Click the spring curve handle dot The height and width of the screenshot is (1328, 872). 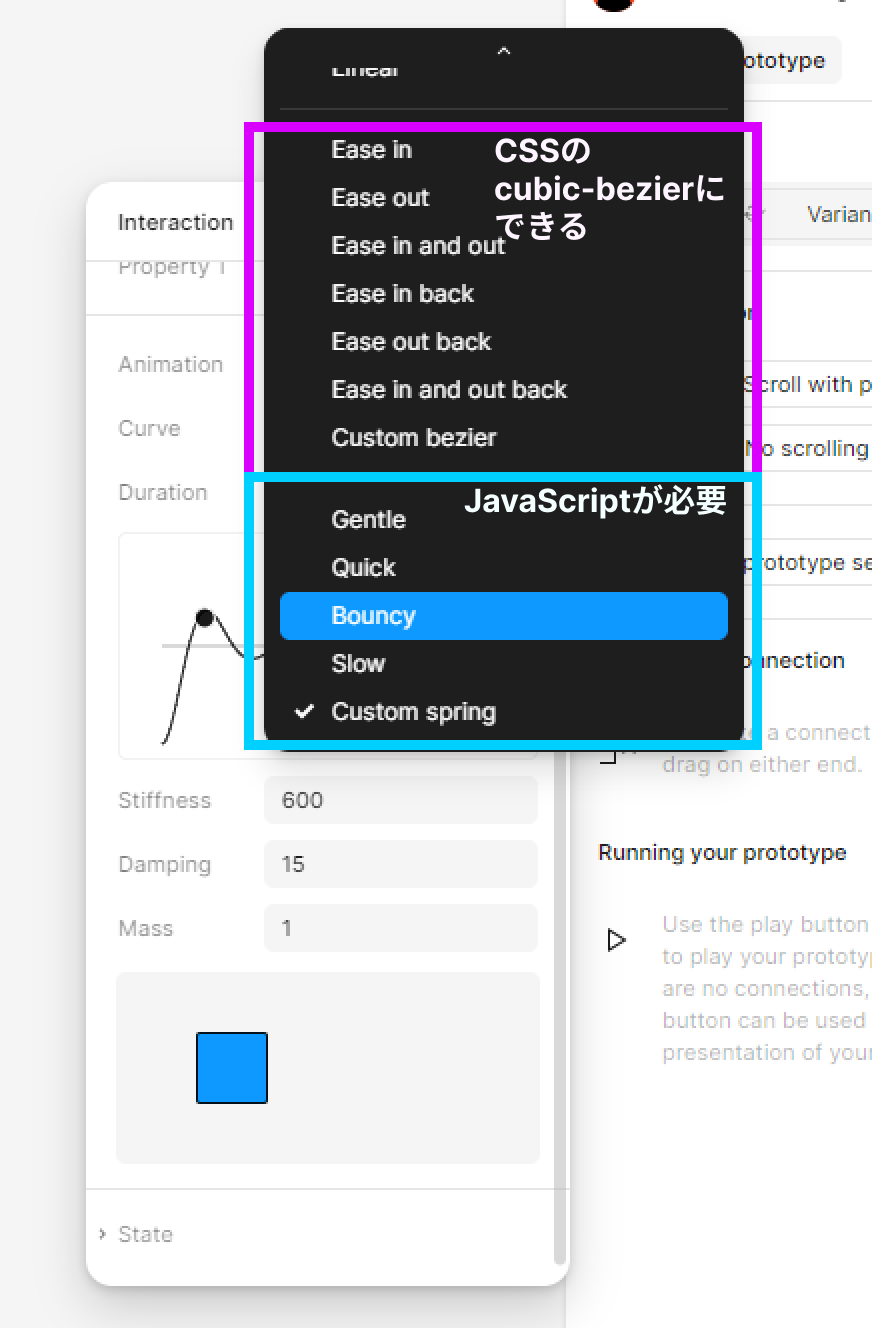point(205,618)
